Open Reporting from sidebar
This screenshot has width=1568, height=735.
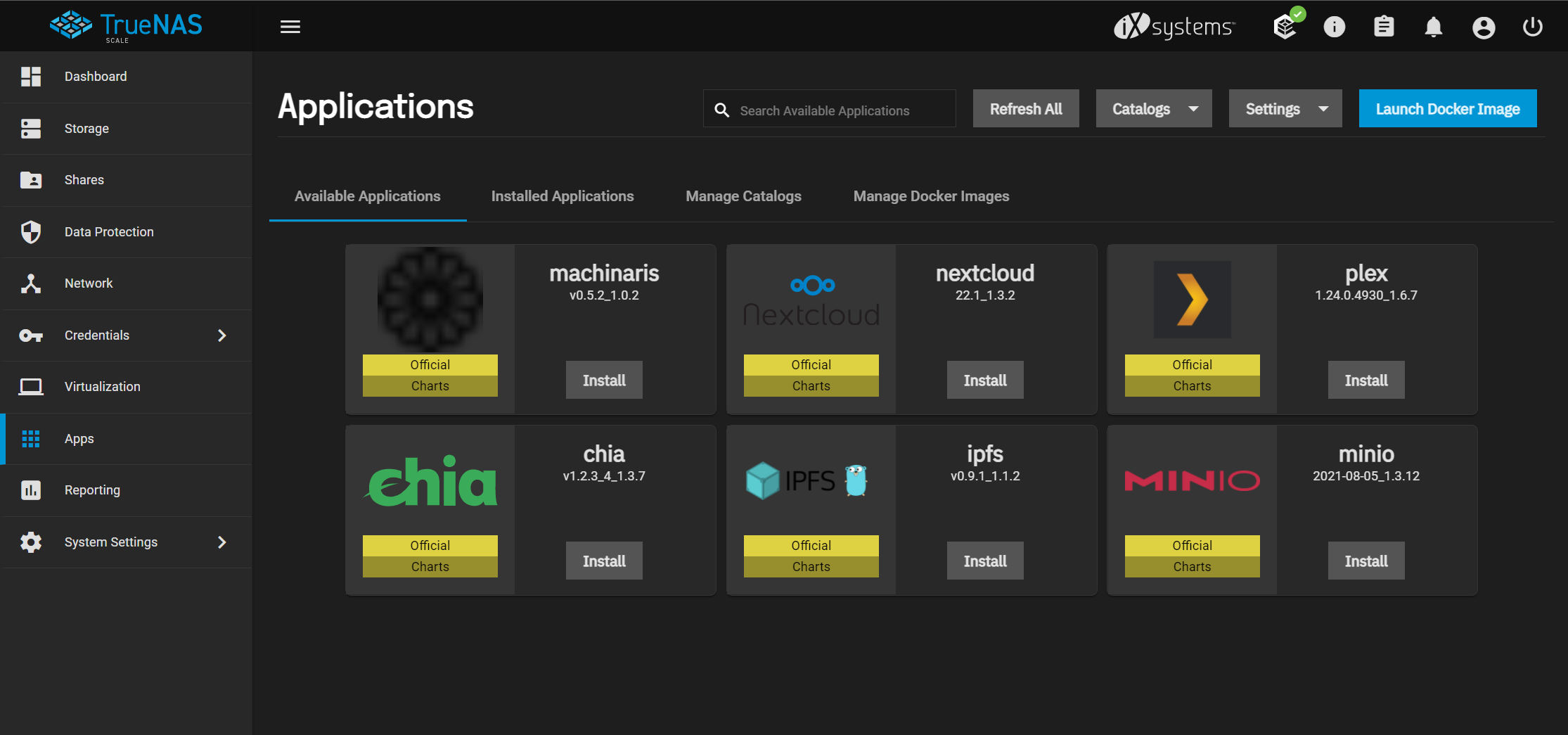point(127,490)
